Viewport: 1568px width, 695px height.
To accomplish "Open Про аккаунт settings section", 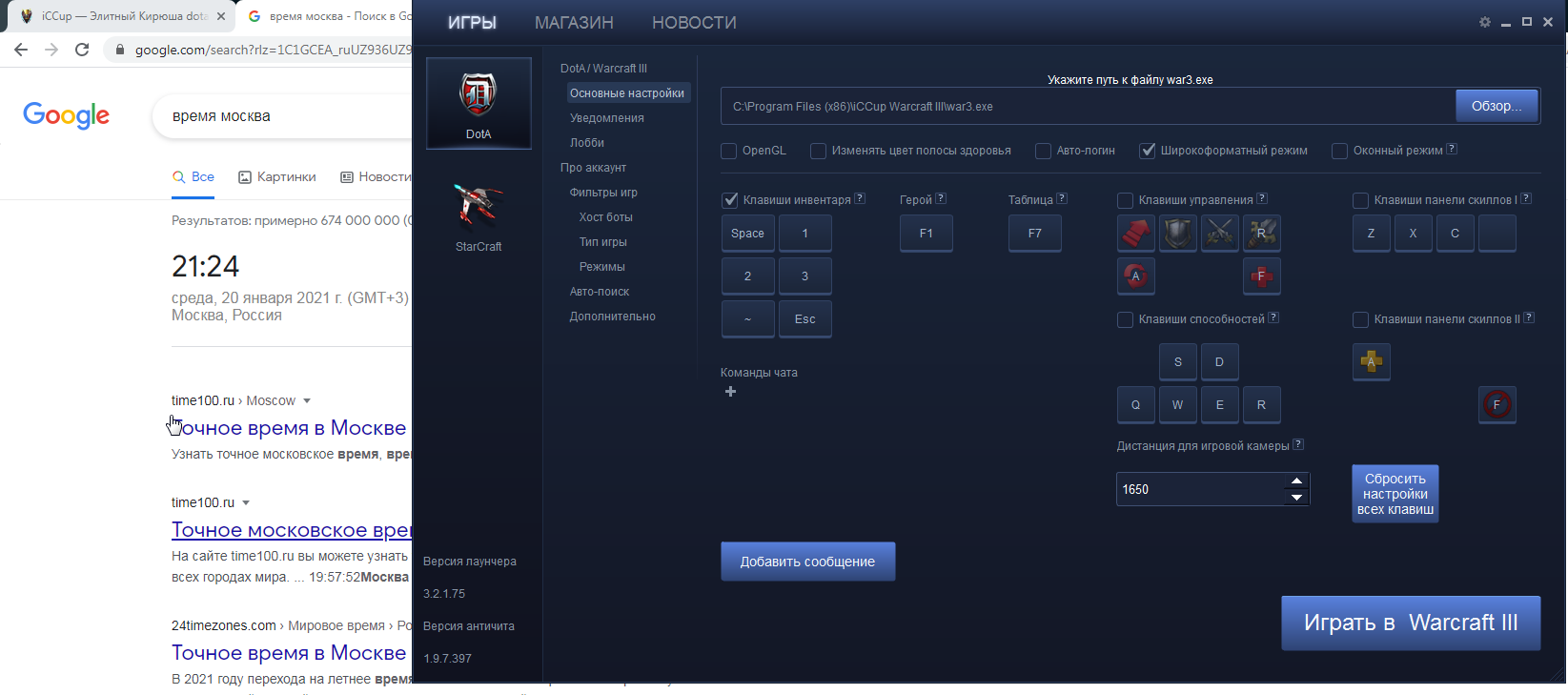I will click(x=593, y=168).
